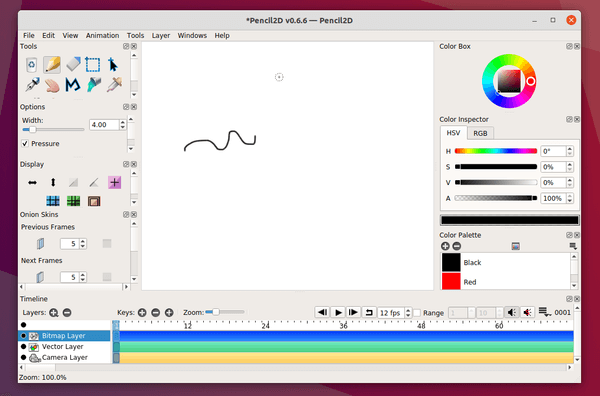Image resolution: width=600 pixels, height=396 pixels.
Task: Activate the Eyedropper tool
Action: [x=114, y=85]
